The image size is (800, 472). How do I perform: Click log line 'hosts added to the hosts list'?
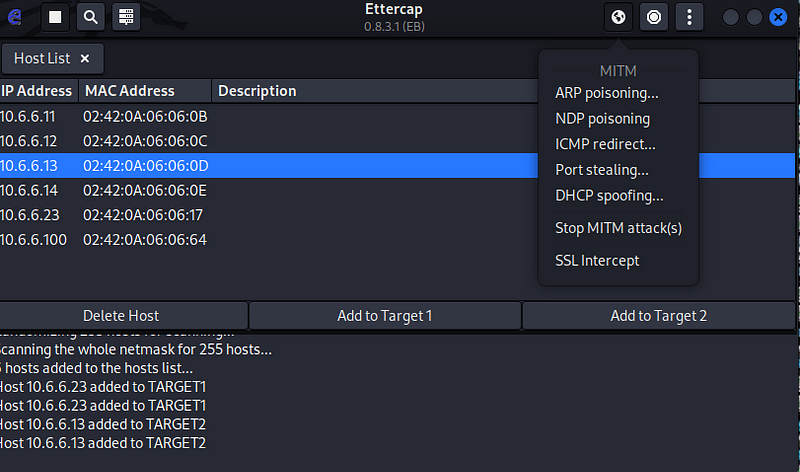(x=97, y=368)
